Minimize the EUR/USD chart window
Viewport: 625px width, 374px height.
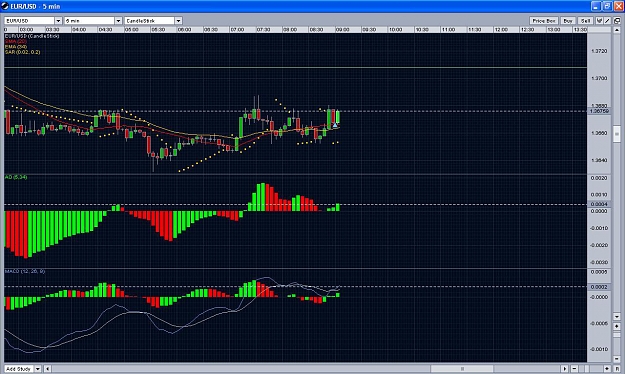coord(596,6)
